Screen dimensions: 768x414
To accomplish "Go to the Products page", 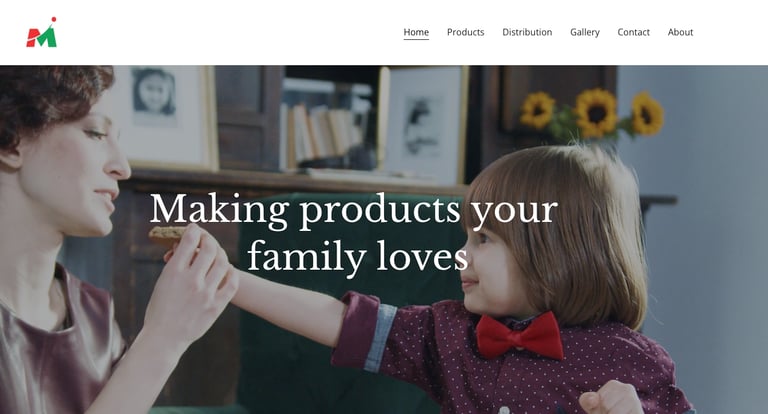I will coord(465,32).
